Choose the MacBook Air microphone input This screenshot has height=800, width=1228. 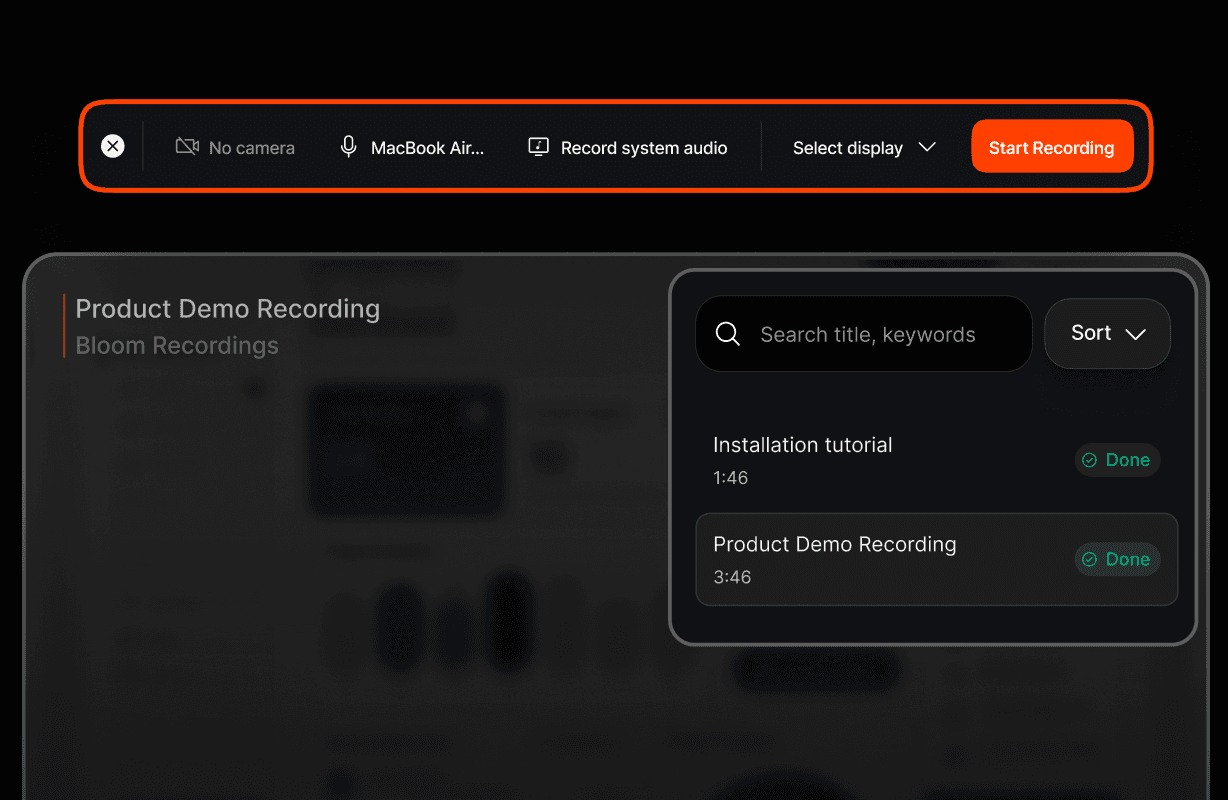tap(412, 147)
